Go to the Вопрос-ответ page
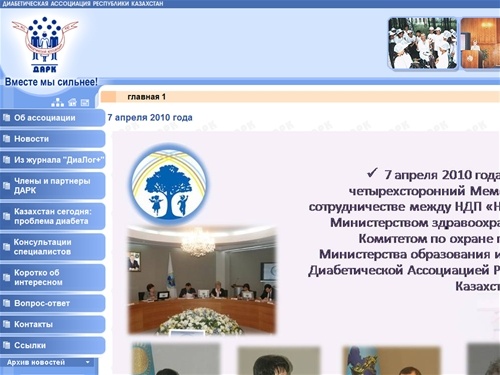 pyautogui.click(x=53, y=303)
